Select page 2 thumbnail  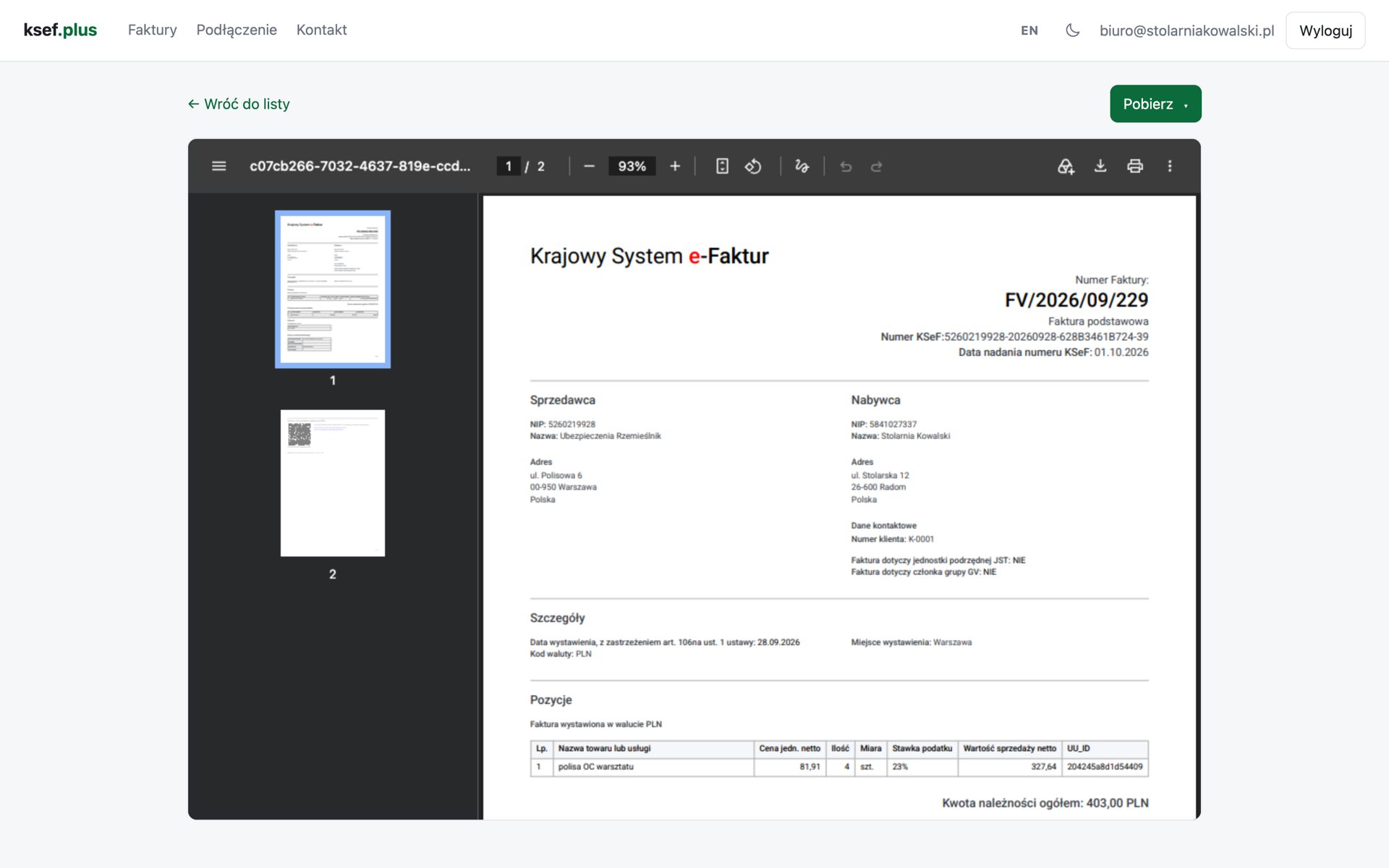pos(333,483)
